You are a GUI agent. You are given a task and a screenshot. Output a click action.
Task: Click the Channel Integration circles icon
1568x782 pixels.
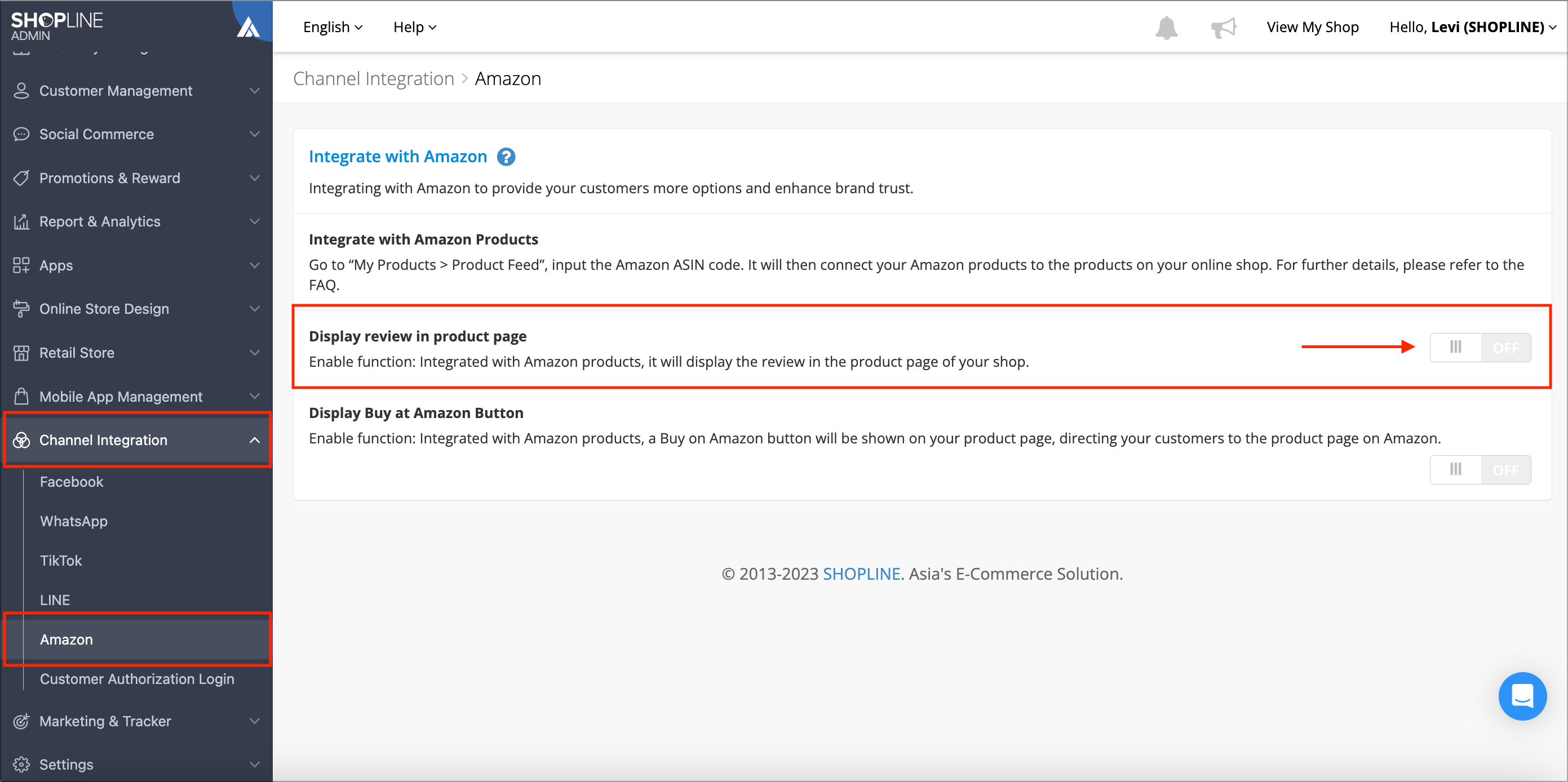click(x=21, y=440)
